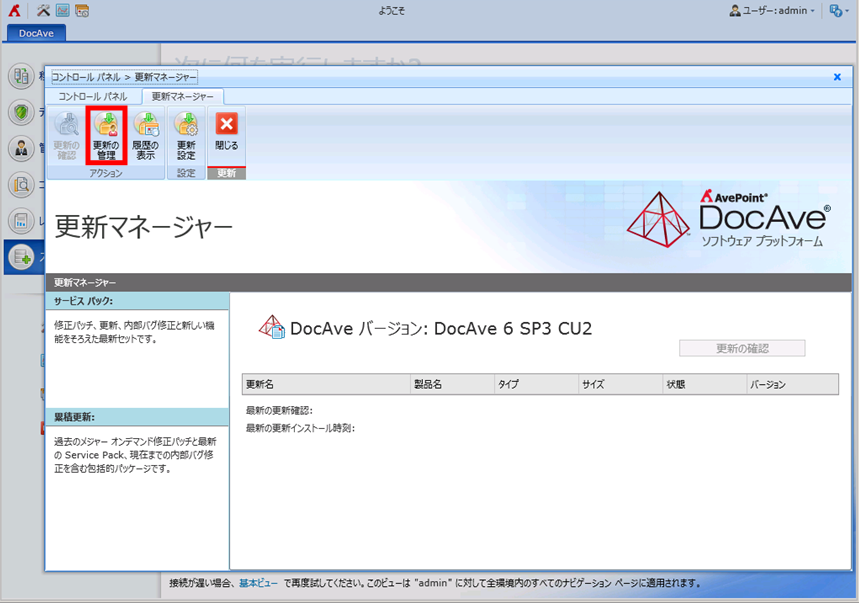
Task: Expand the help dropdown arrow
Action: click(x=847, y=11)
